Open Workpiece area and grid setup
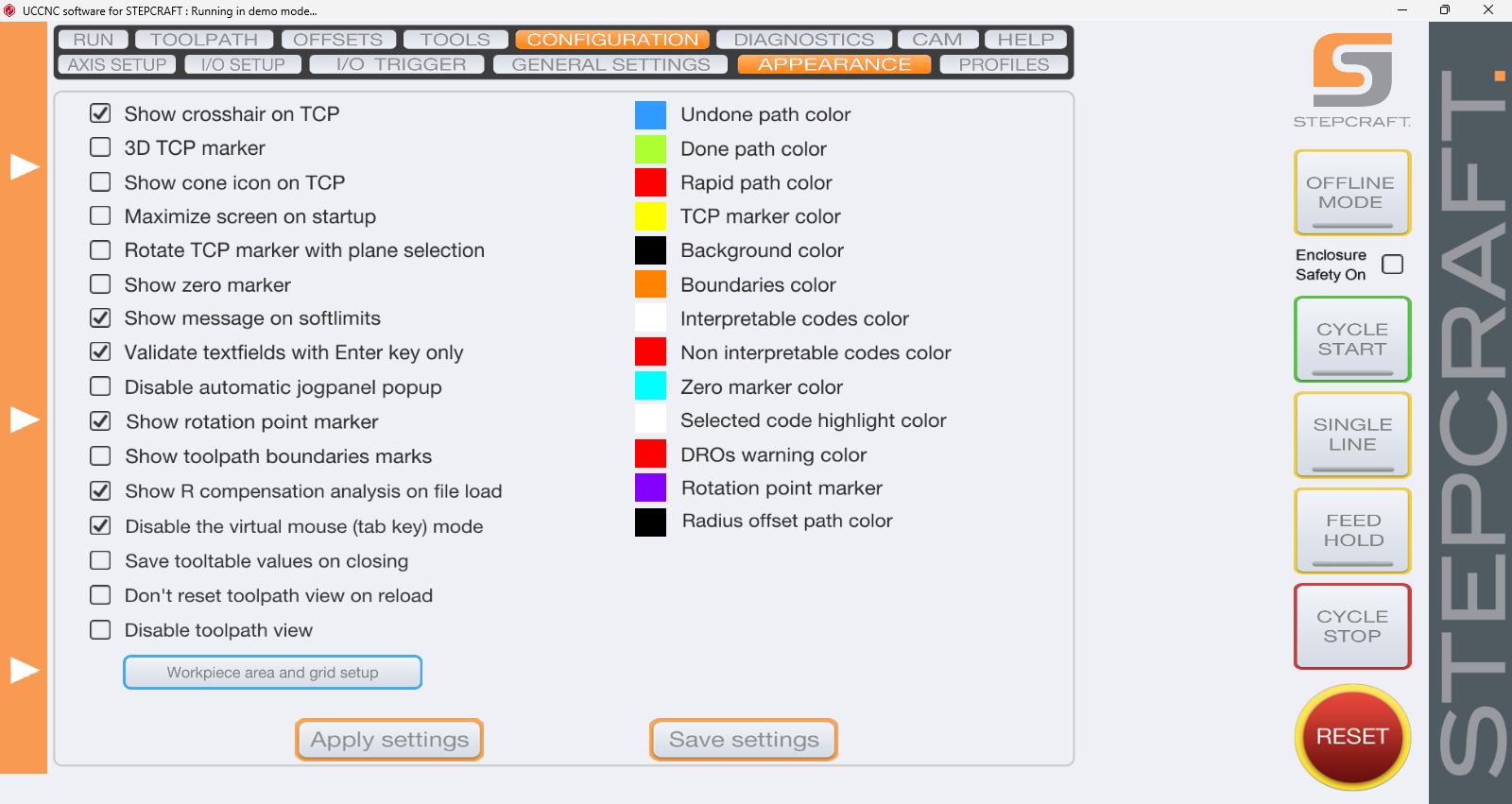The height and width of the screenshot is (804, 1512). point(272,673)
